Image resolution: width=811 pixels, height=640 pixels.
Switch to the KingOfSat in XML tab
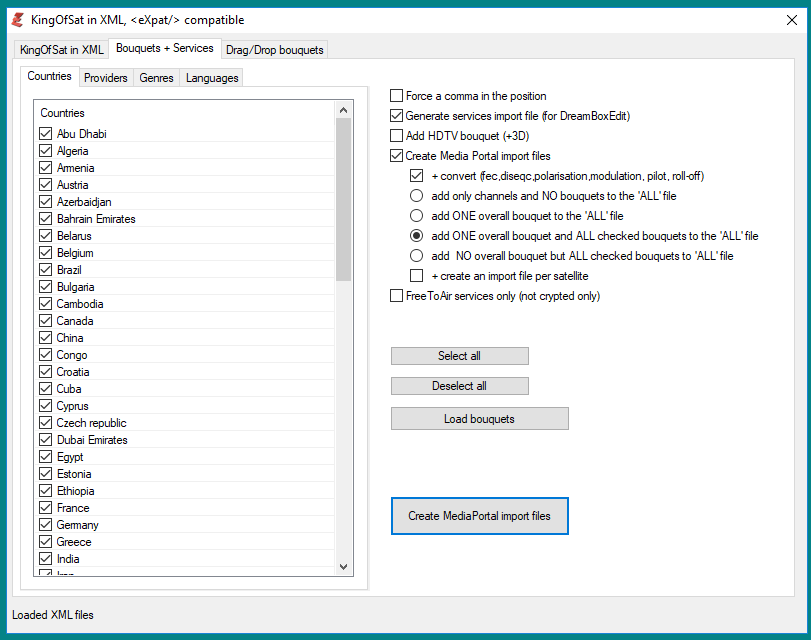pos(62,50)
